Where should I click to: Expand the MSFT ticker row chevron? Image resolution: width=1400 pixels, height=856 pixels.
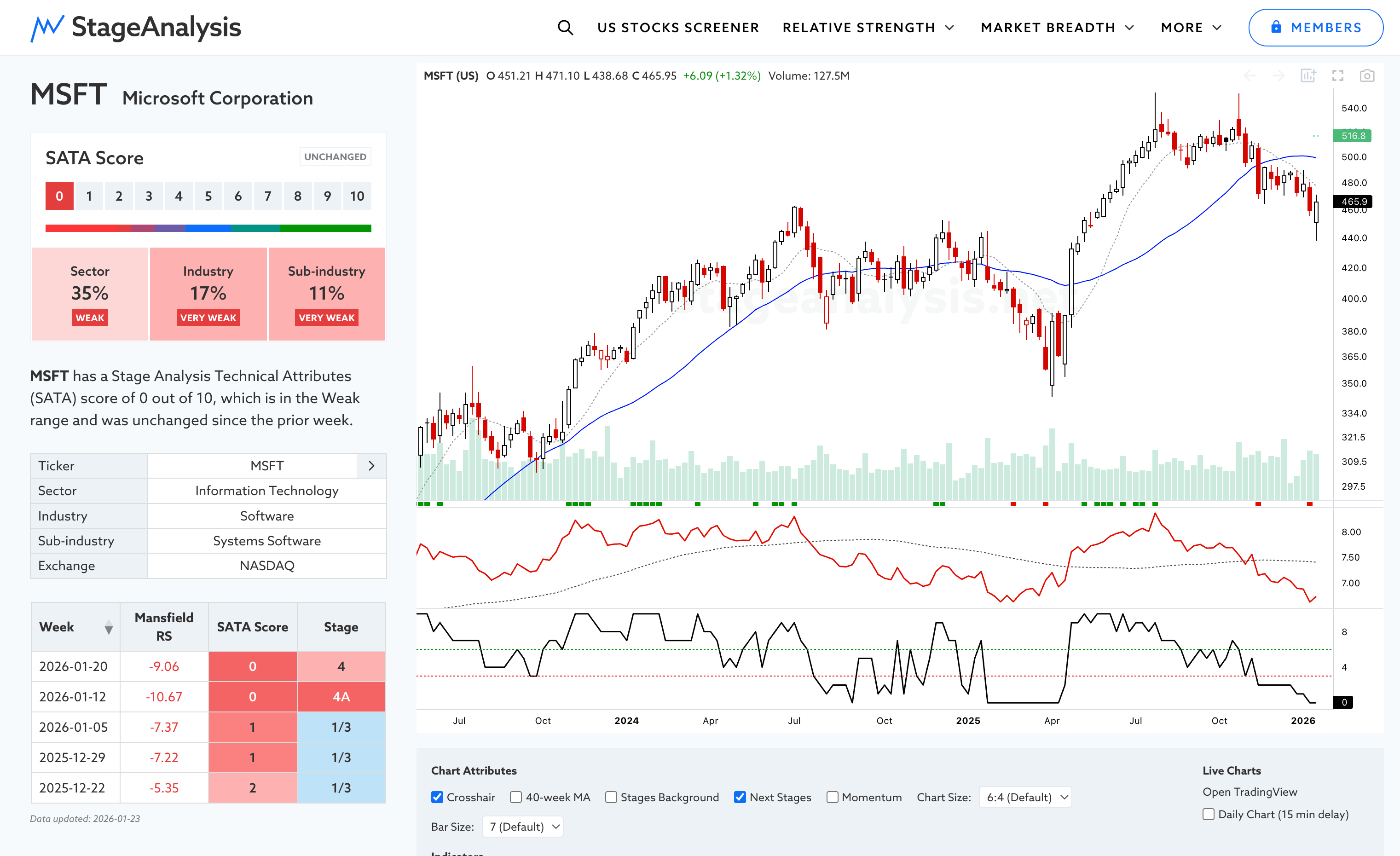point(371,466)
